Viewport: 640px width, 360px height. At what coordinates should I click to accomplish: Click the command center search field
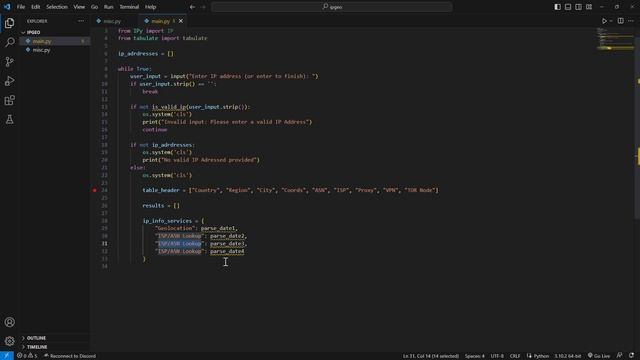(x=332, y=7)
